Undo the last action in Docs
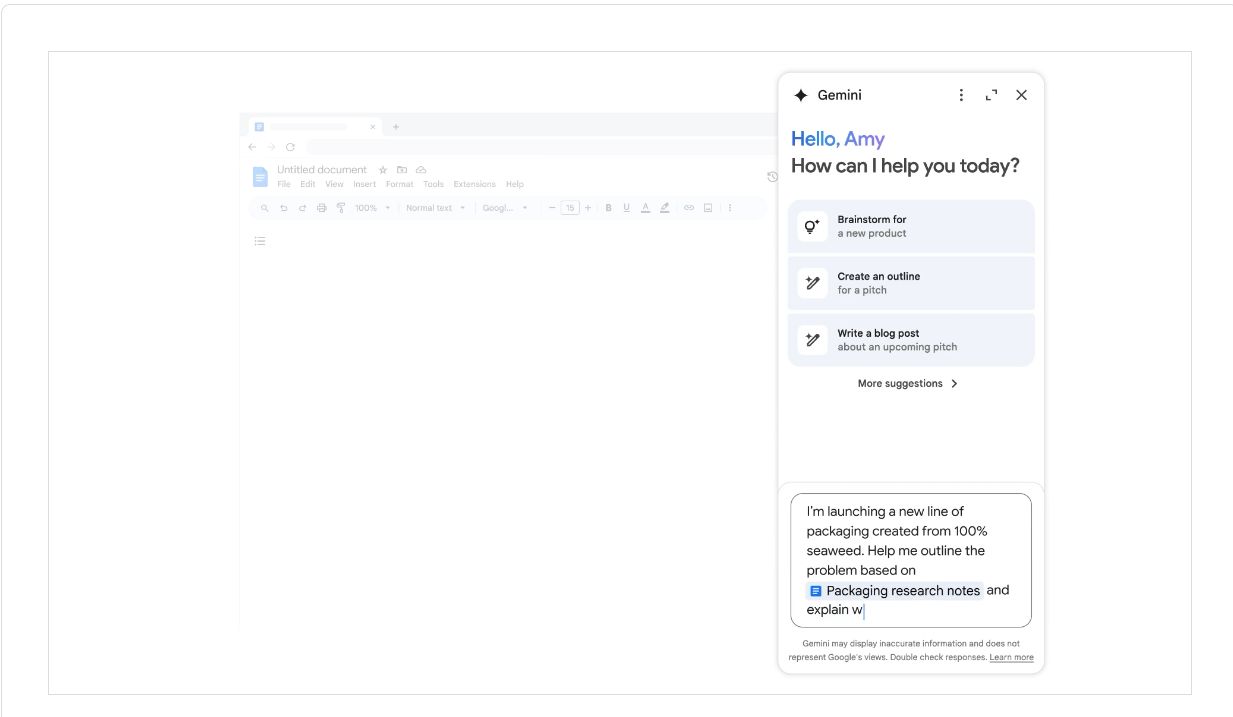 [x=284, y=208]
